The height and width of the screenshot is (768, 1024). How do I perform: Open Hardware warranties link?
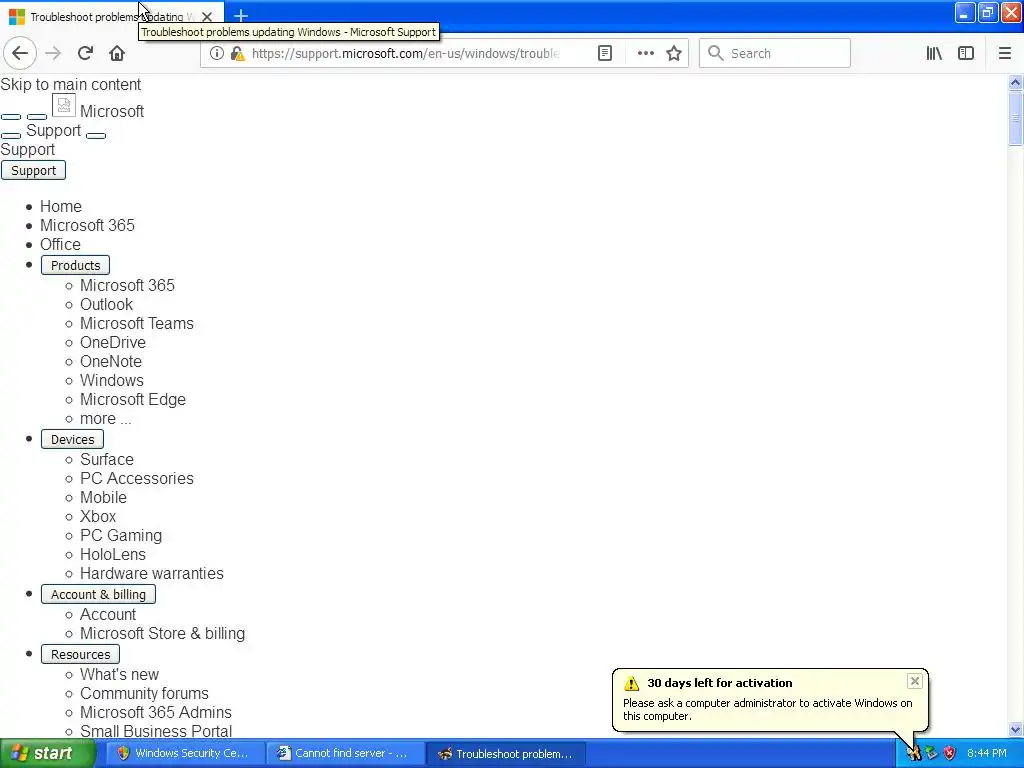point(152,573)
